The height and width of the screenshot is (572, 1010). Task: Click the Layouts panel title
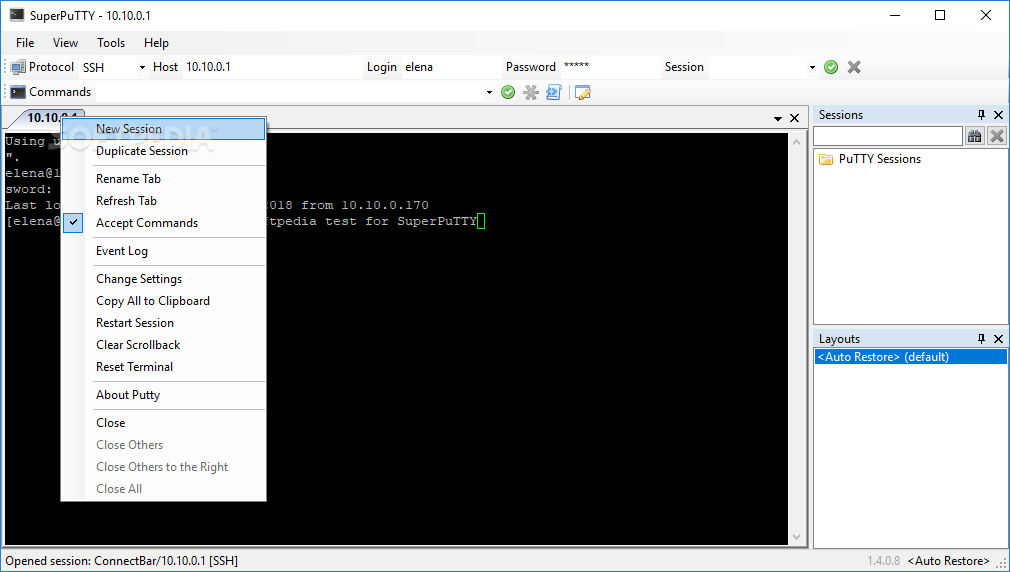[839, 339]
